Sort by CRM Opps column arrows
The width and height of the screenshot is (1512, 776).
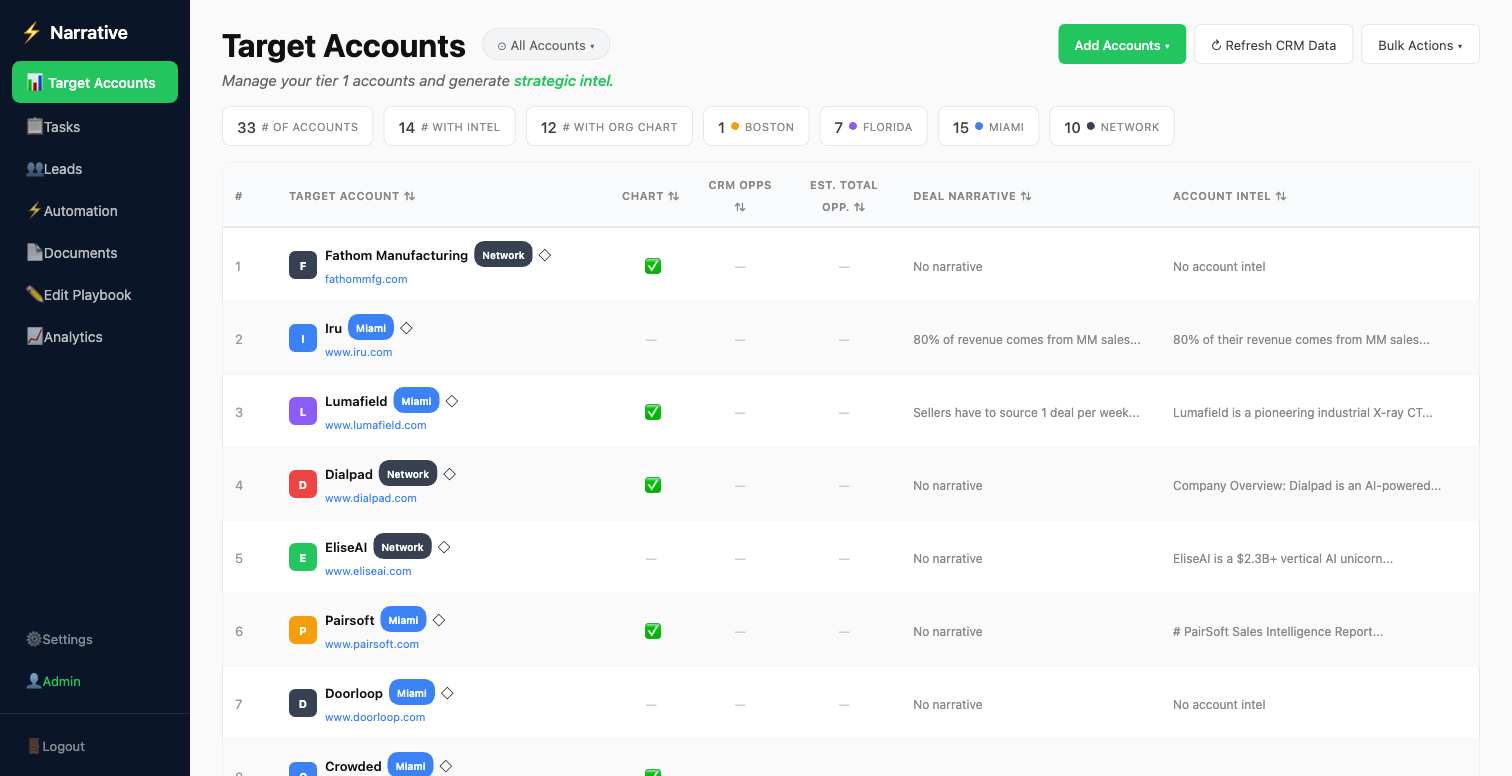740,207
